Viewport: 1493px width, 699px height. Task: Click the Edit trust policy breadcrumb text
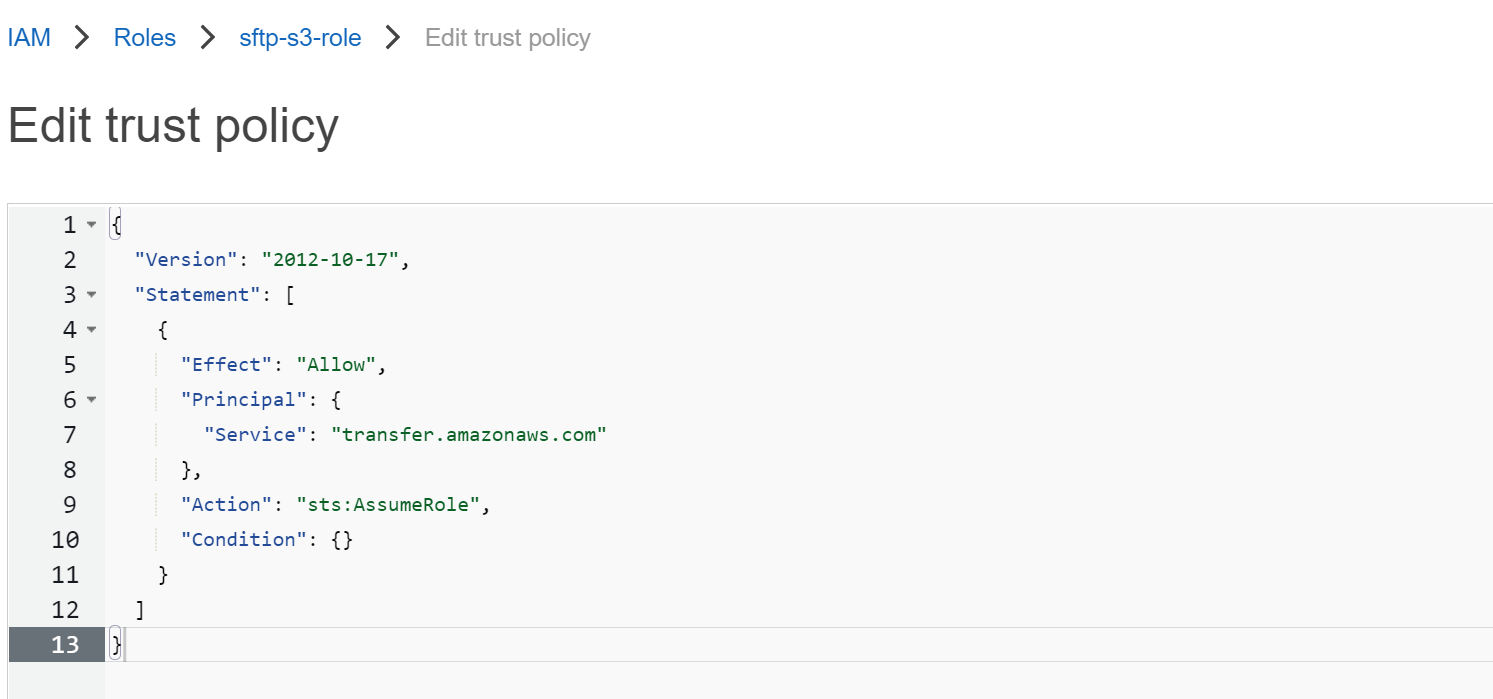(x=508, y=38)
